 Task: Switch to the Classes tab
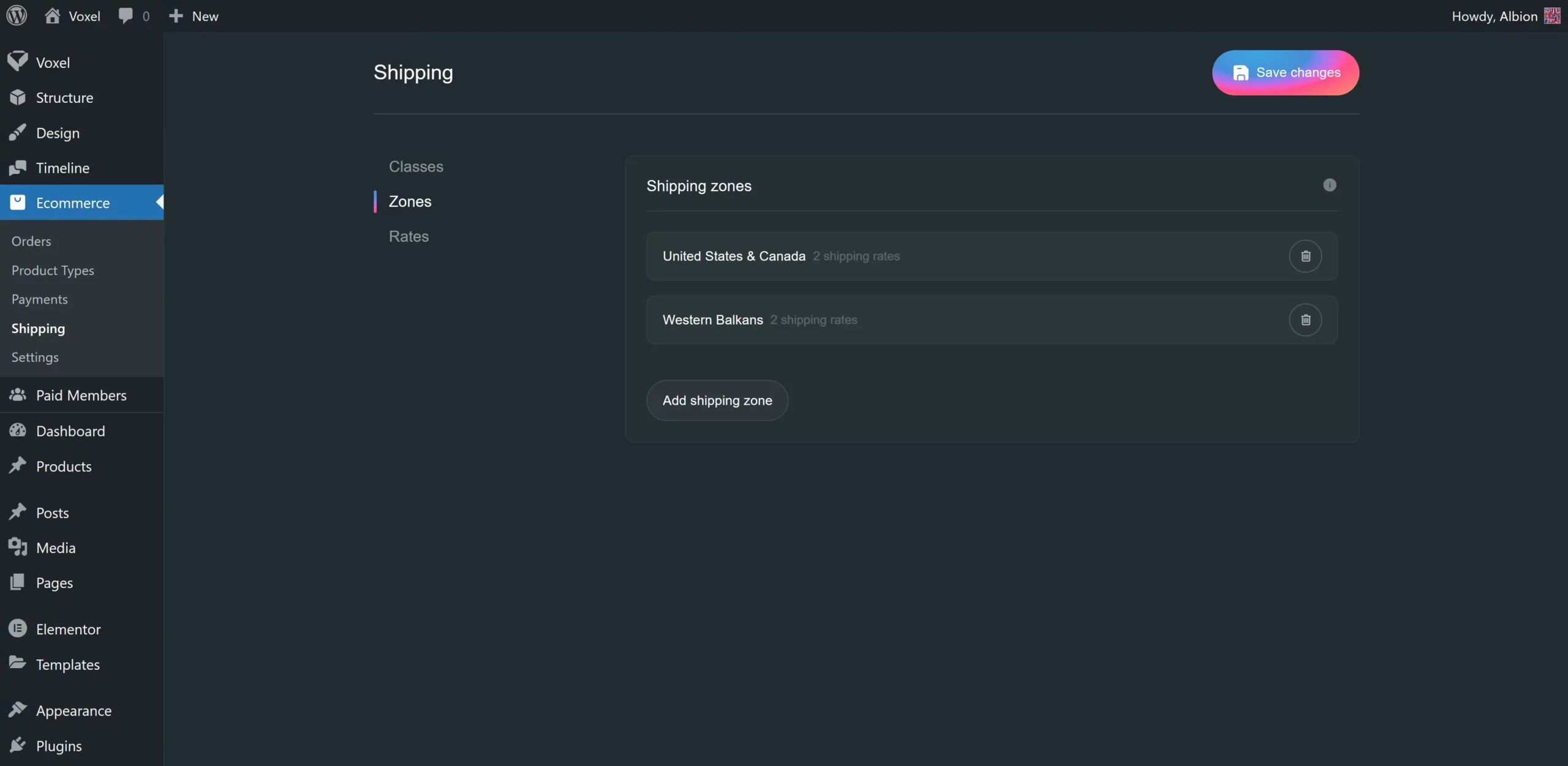click(416, 167)
